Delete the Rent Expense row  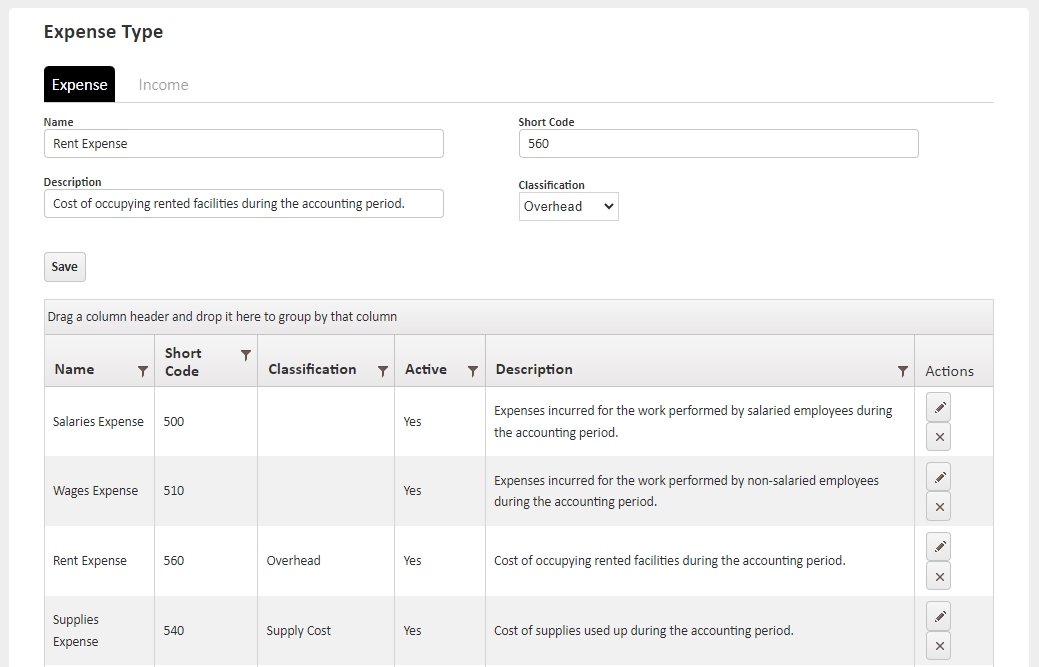click(x=938, y=577)
